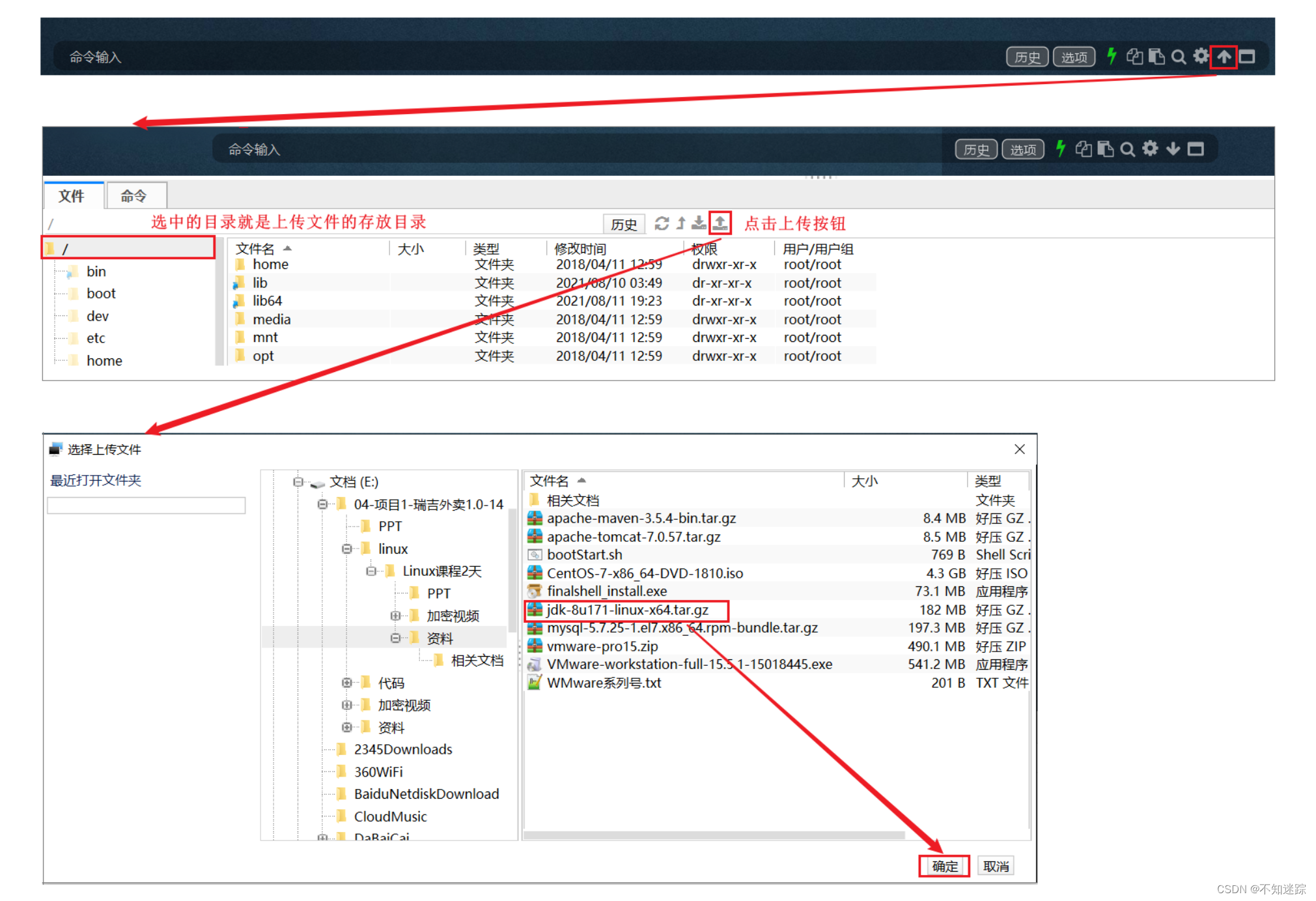Screen dimensions: 1316x901
Task: Click the paste icon in the up-arrow command bar
Action: pos(1156,57)
